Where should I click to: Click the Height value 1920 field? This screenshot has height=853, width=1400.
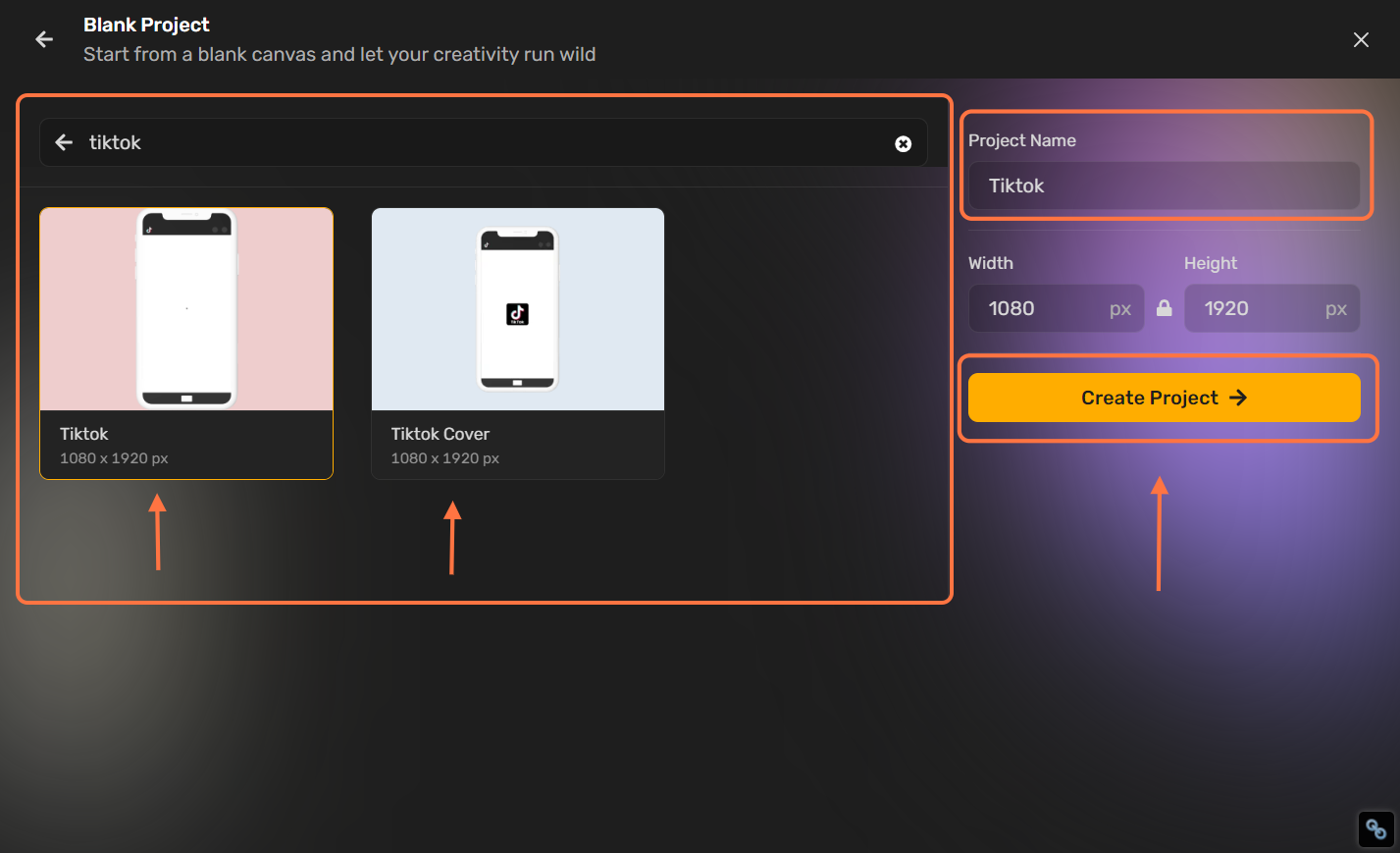[1271, 308]
